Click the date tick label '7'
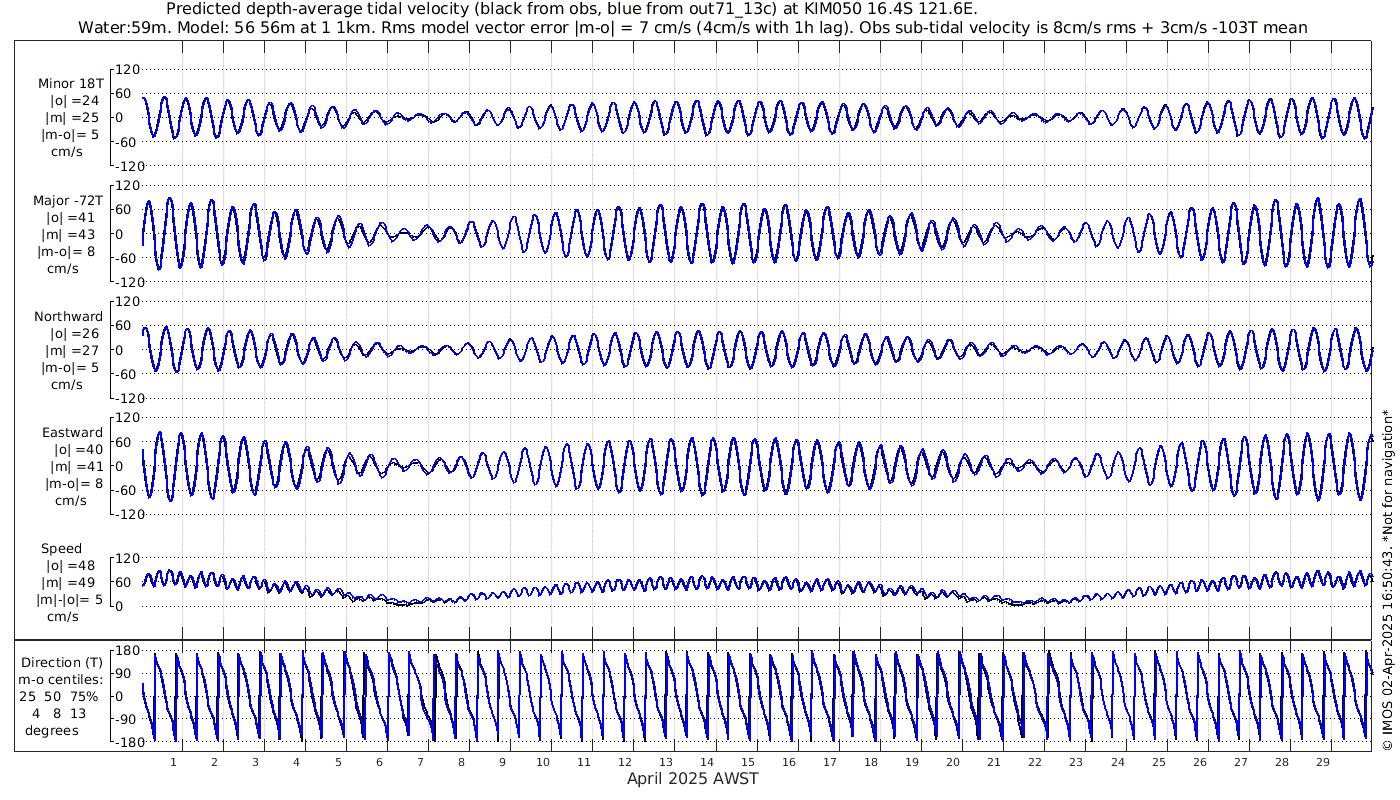 pos(420,762)
